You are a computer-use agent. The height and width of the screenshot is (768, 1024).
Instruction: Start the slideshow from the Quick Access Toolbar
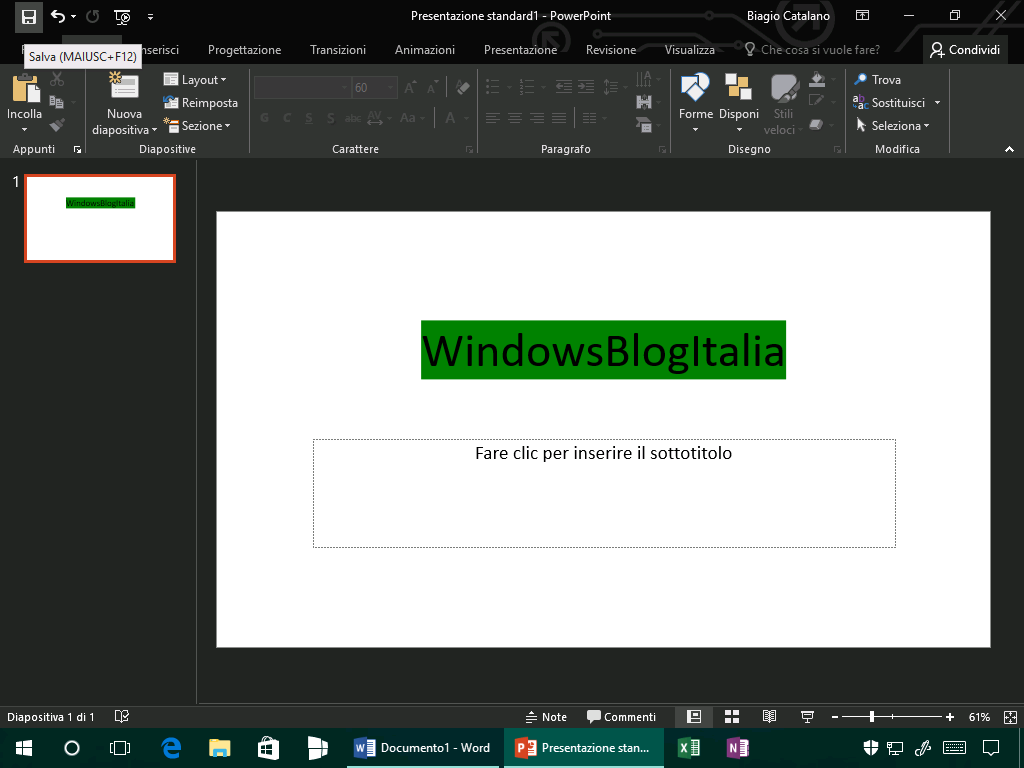122,16
